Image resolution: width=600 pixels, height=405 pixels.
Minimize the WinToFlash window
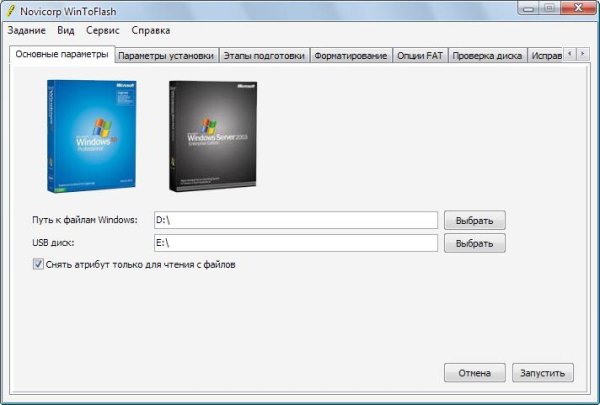(x=529, y=8)
